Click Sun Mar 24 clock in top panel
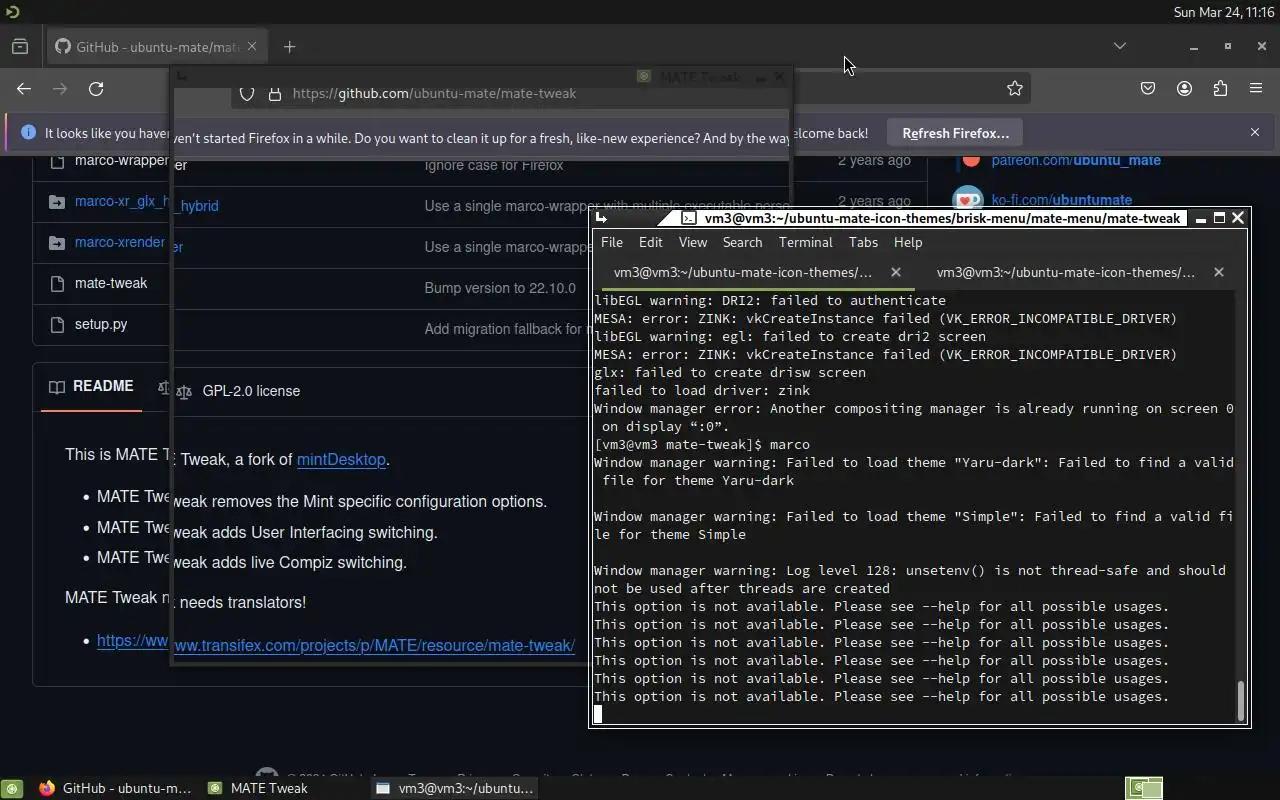The width and height of the screenshot is (1280, 800). (1223, 12)
